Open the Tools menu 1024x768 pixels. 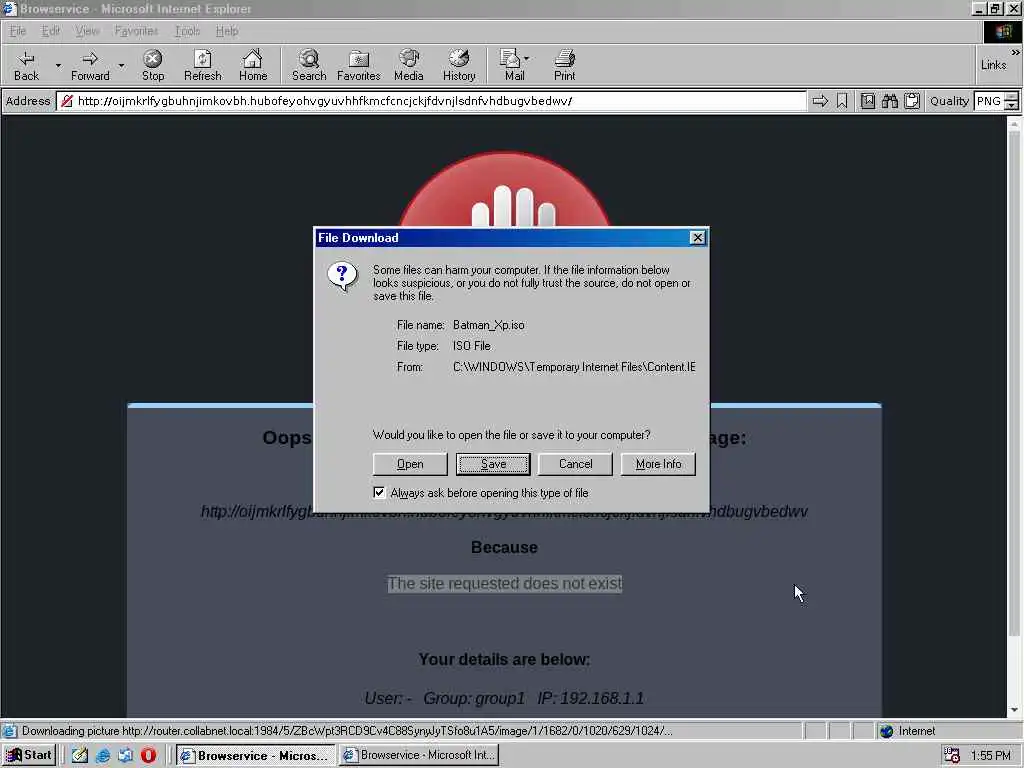pyautogui.click(x=187, y=31)
